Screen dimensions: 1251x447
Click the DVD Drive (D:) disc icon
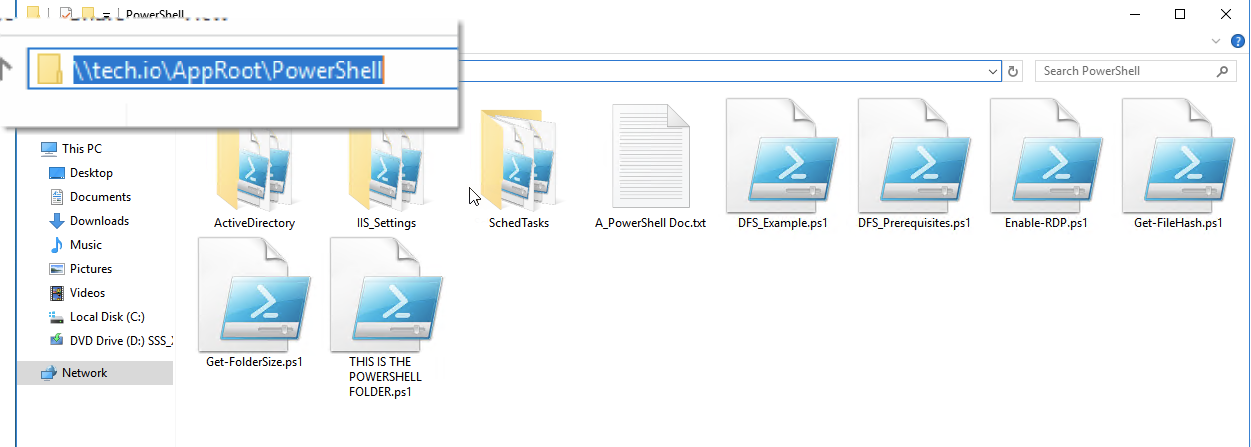click(57, 341)
